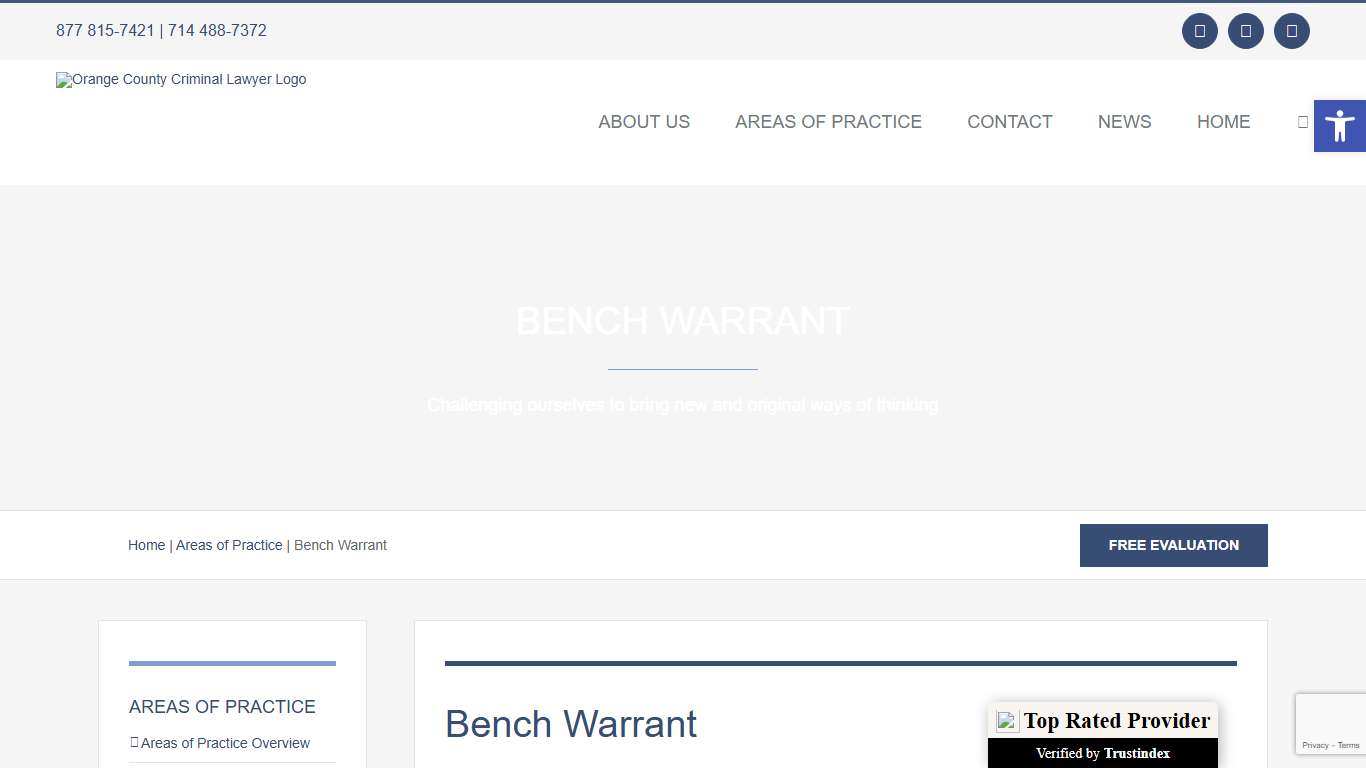Click the Orange County Criminal Lawyer logo
Screen dimensions: 1366x768
(181, 79)
